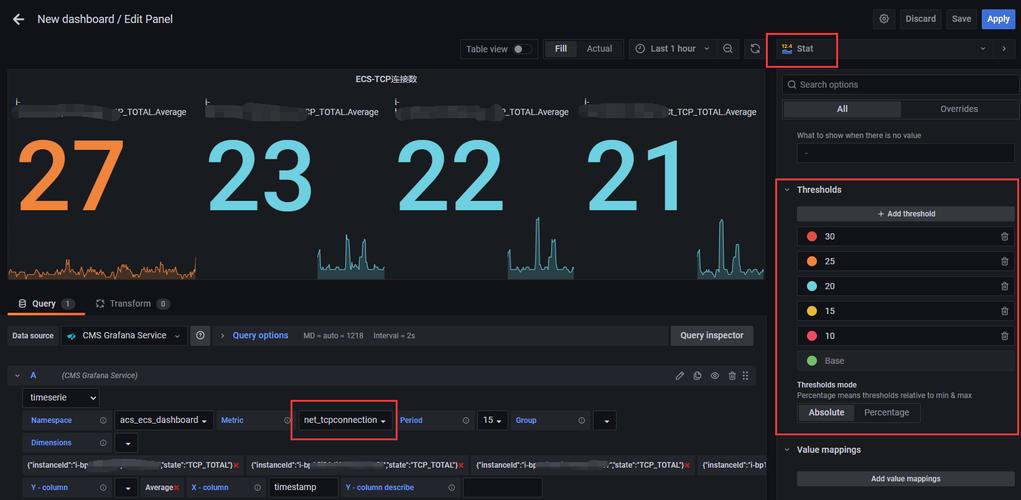Open Period 15 dropdown
The width and height of the screenshot is (1021, 500).
tap(492, 421)
